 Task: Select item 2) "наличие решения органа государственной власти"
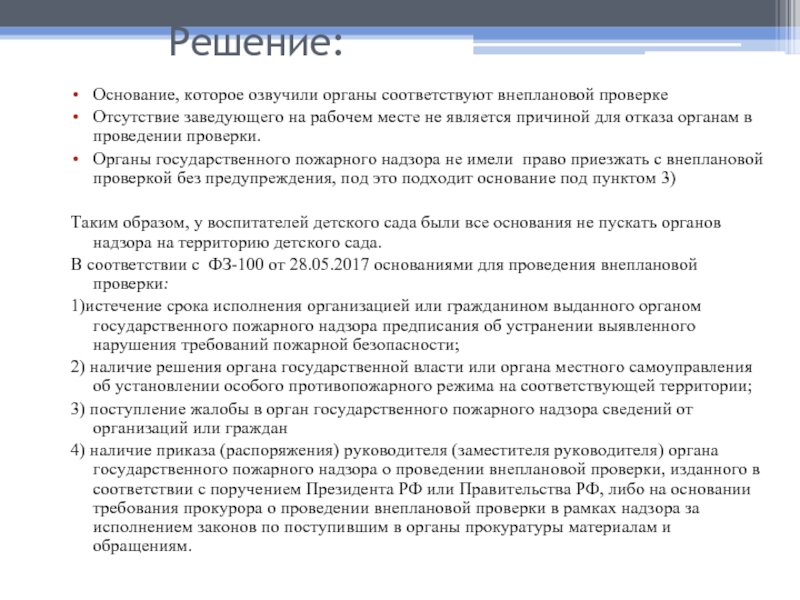(411, 377)
